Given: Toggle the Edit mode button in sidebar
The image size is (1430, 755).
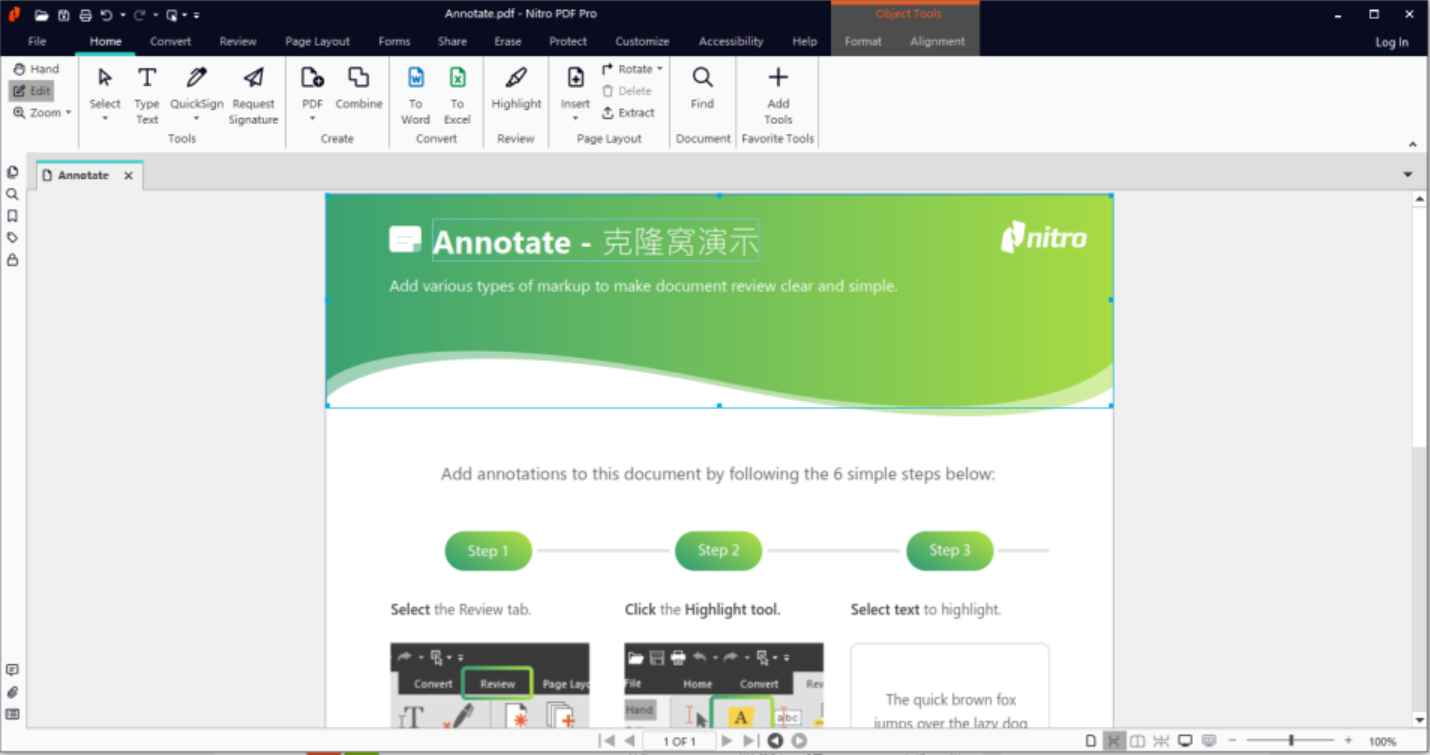Looking at the screenshot, I should pyautogui.click(x=33, y=90).
